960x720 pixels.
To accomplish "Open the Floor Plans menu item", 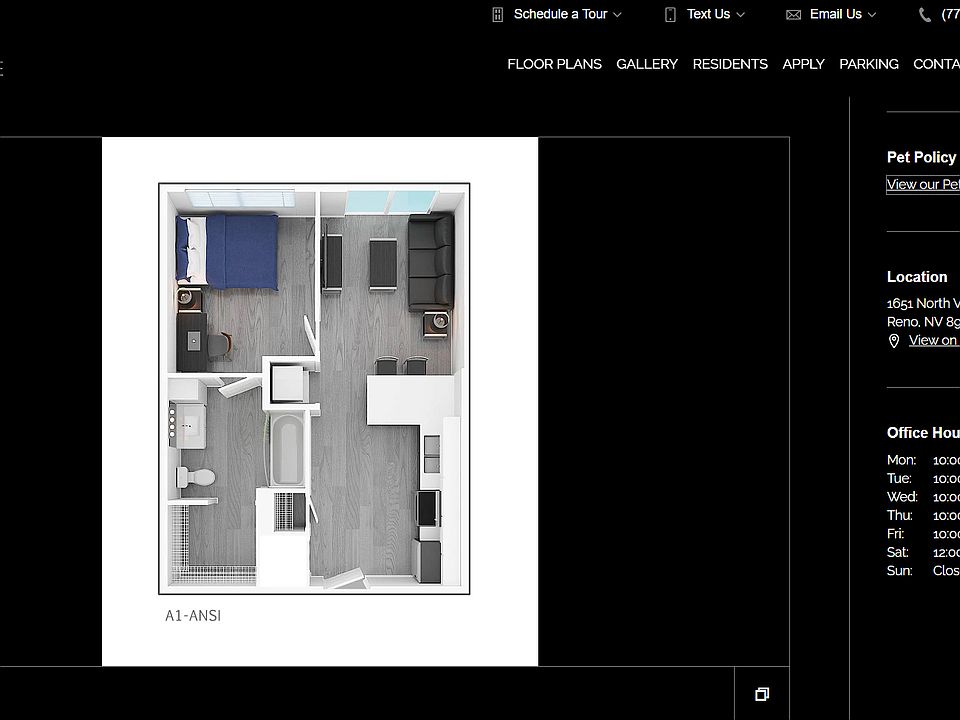I will pyautogui.click(x=554, y=64).
